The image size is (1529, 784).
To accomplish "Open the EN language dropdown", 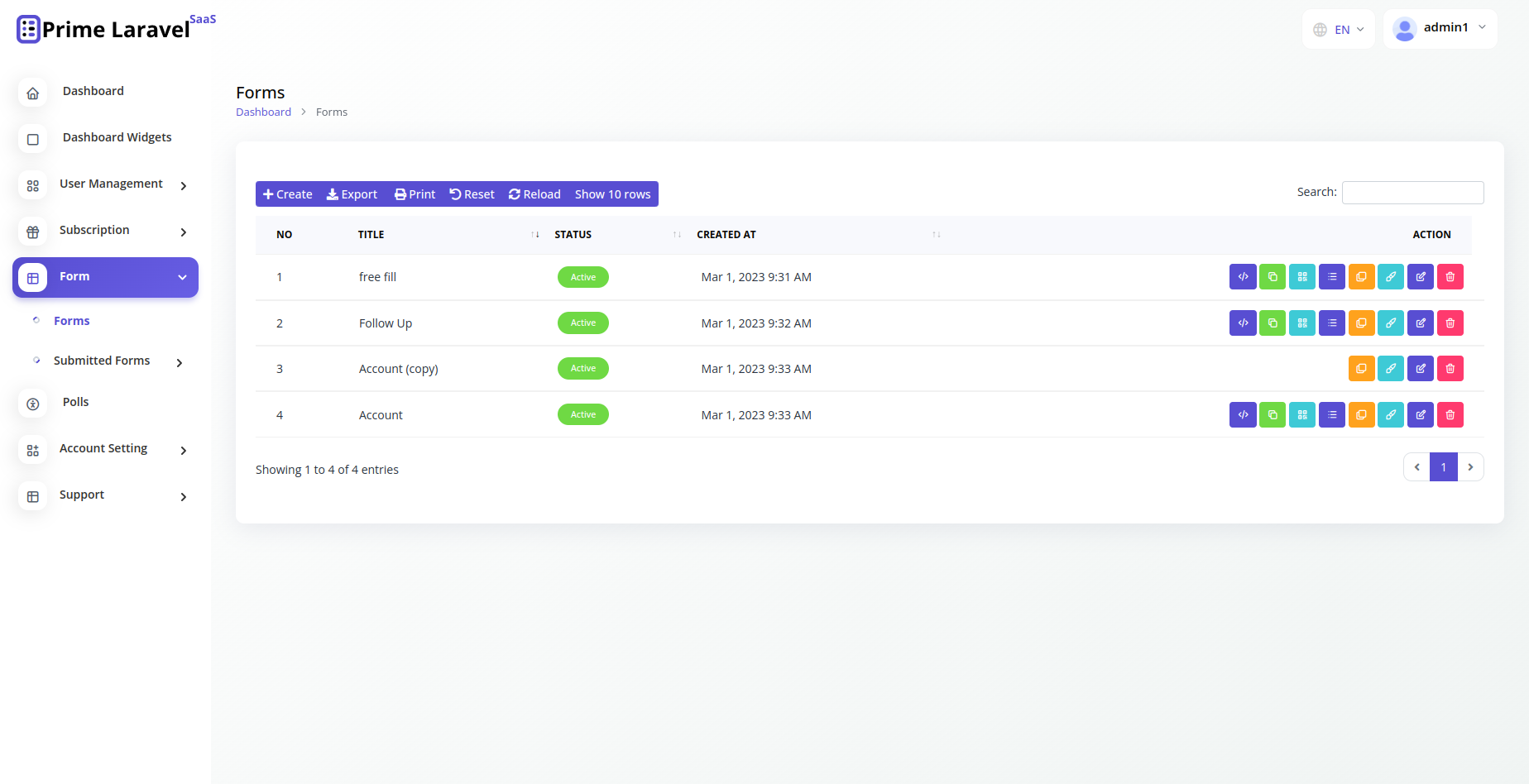I will (1339, 30).
